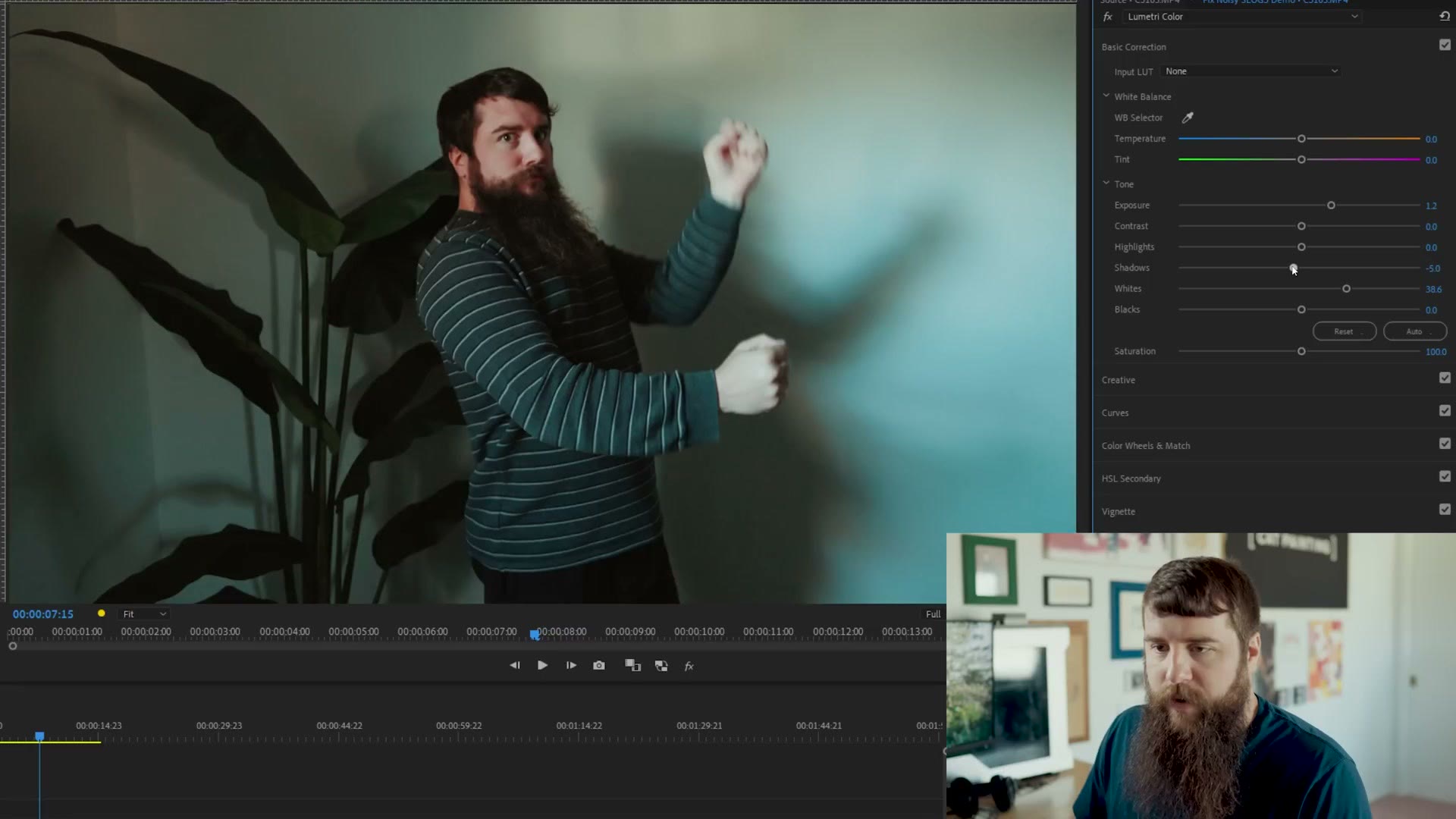Click the Auto tone button

click(x=1415, y=331)
